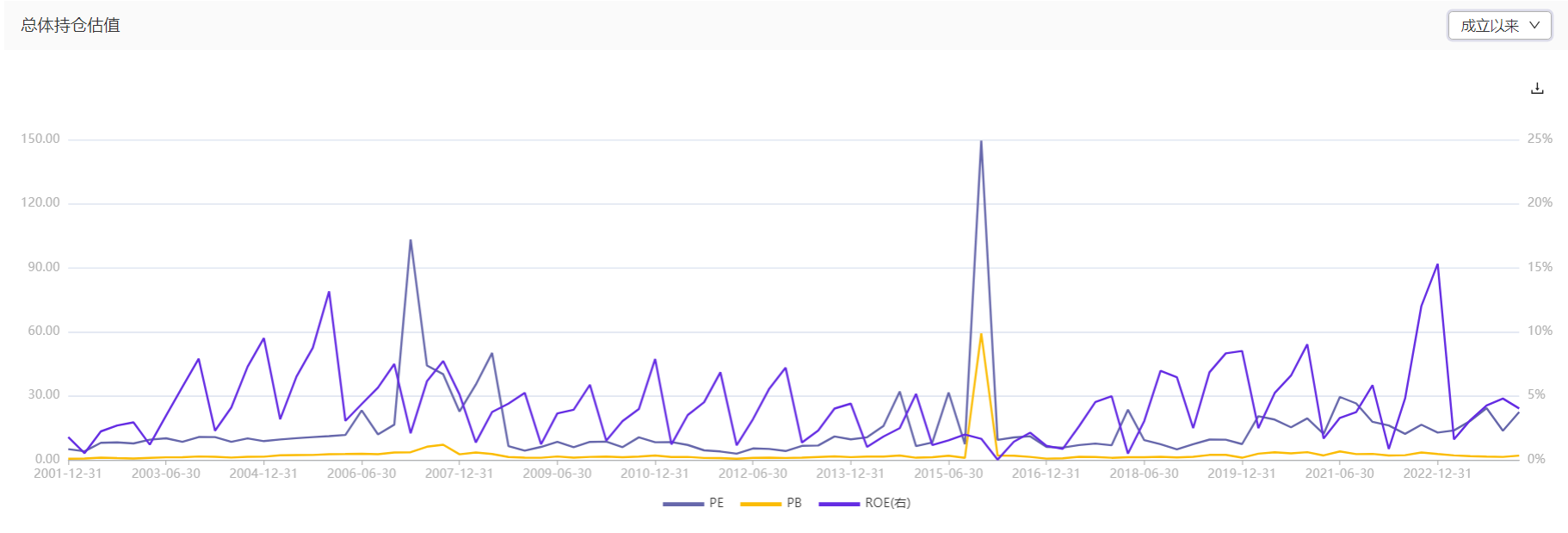This screenshot has height=533, width=1568.
Task: Download the chart as an image
Action: click(1537, 89)
